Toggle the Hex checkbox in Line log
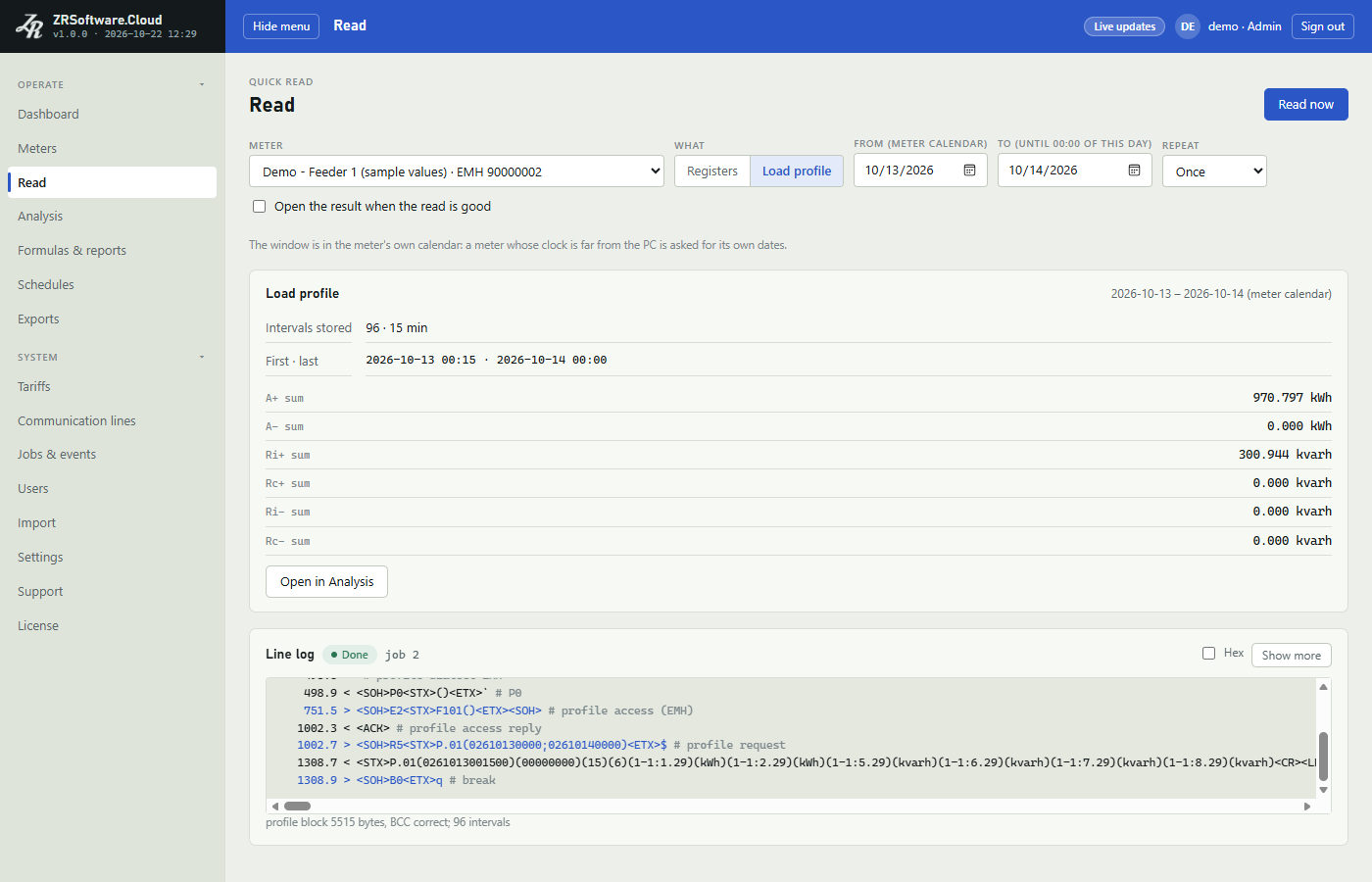1372x882 pixels. (x=1208, y=654)
